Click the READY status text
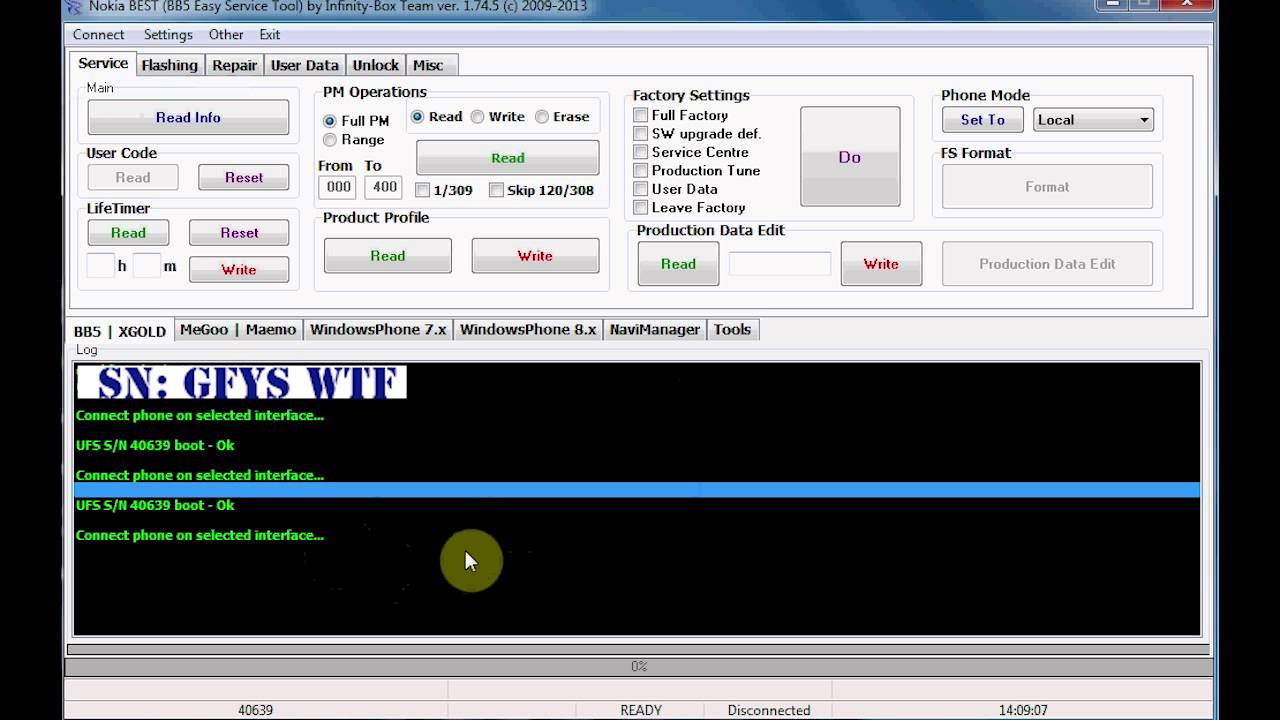The width and height of the screenshot is (1280, 720). pyautogui.click(x=641, y=710)
